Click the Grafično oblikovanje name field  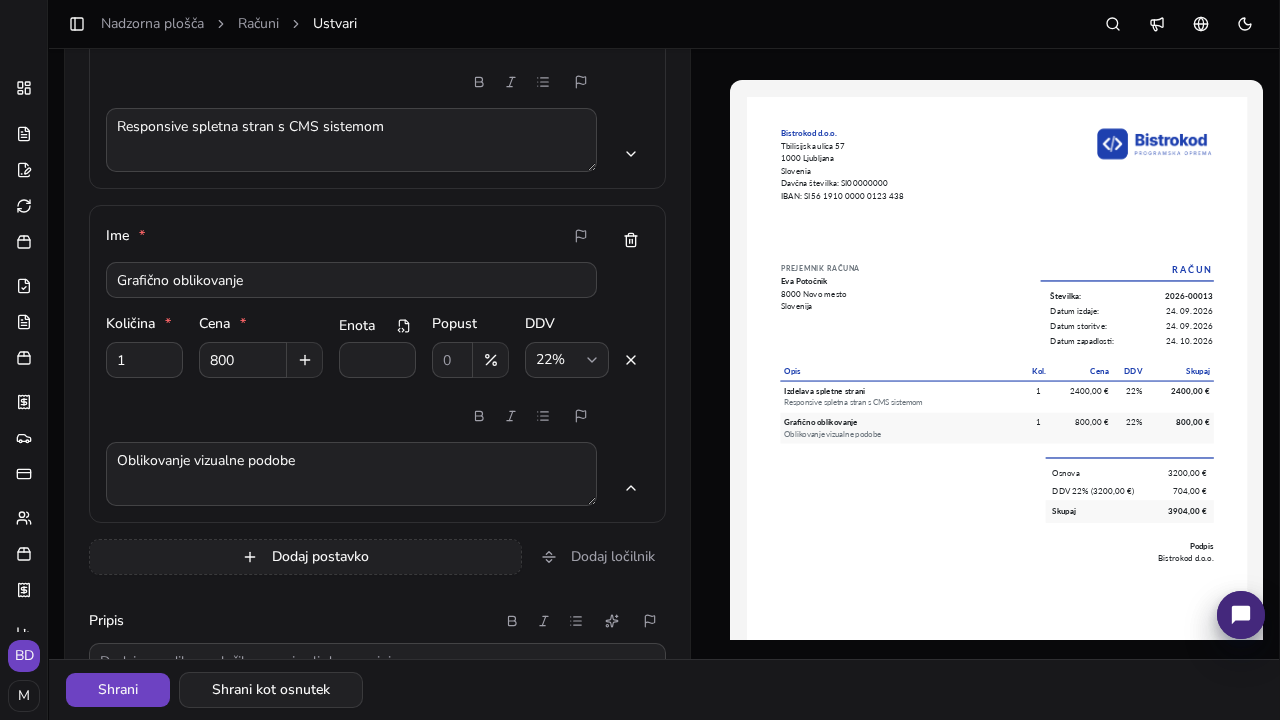[x=351, y=280]
